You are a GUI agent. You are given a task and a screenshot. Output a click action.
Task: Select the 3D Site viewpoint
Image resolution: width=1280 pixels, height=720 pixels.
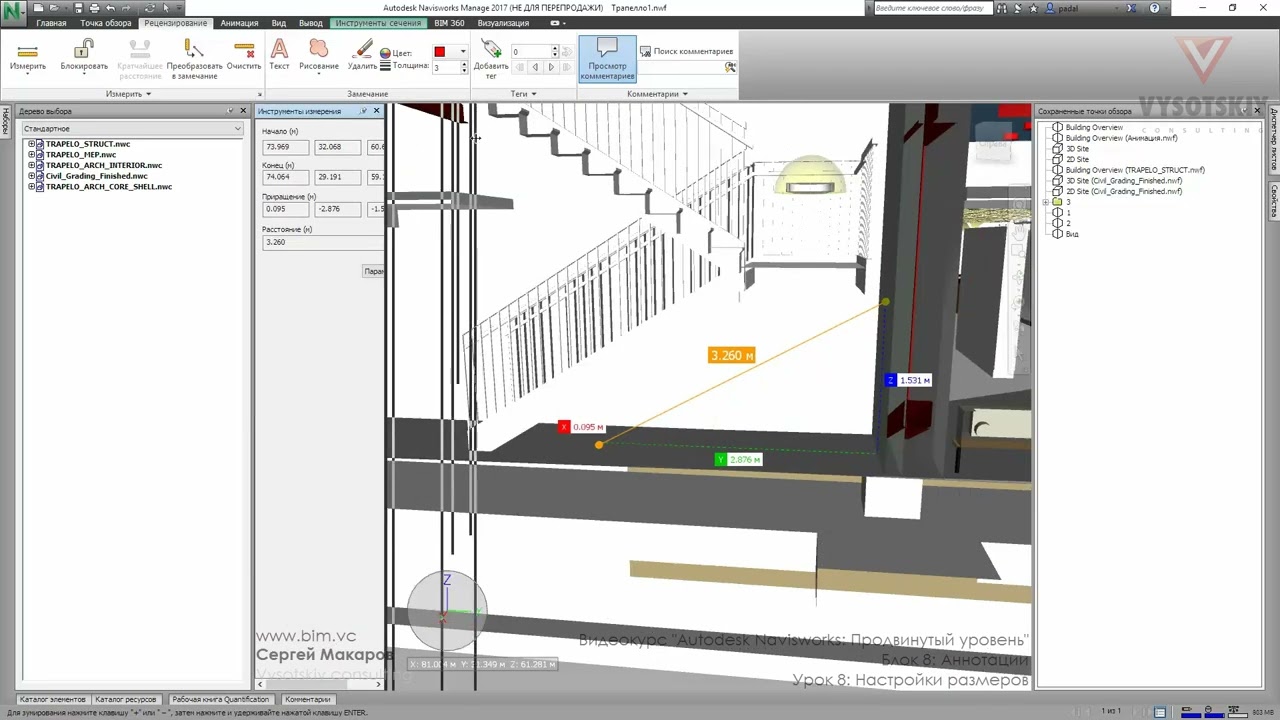(1077, 149)
